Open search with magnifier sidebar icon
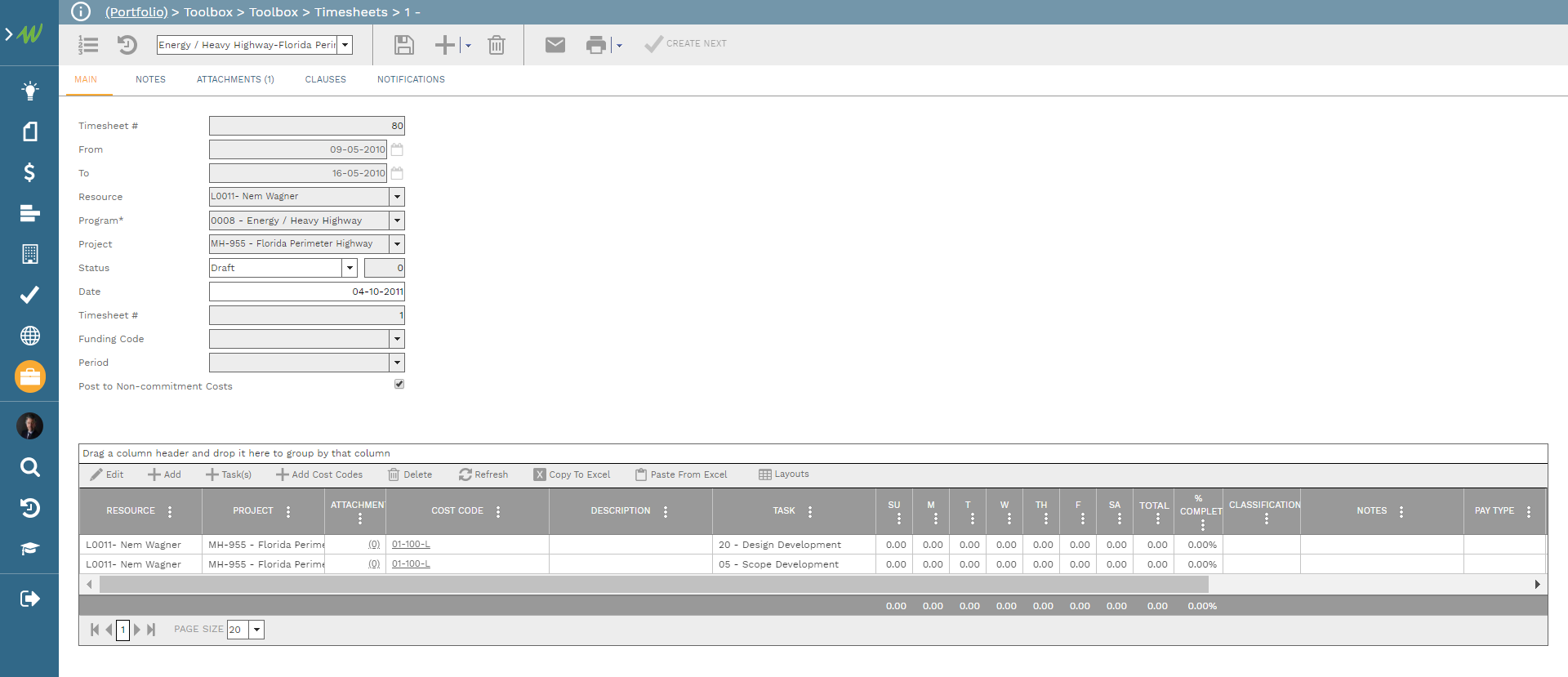This screenshot has width=1568, height=677. 29,467
